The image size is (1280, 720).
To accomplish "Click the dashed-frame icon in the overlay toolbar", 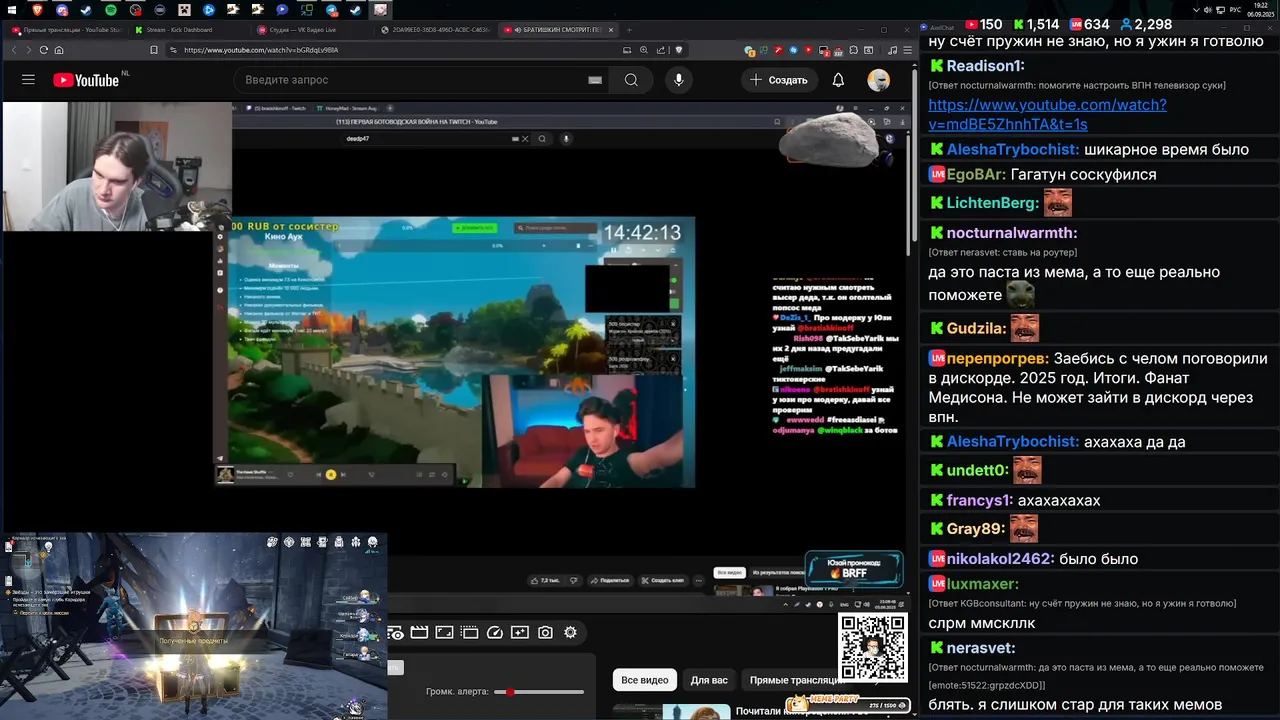I will click(x=469, y=632).
